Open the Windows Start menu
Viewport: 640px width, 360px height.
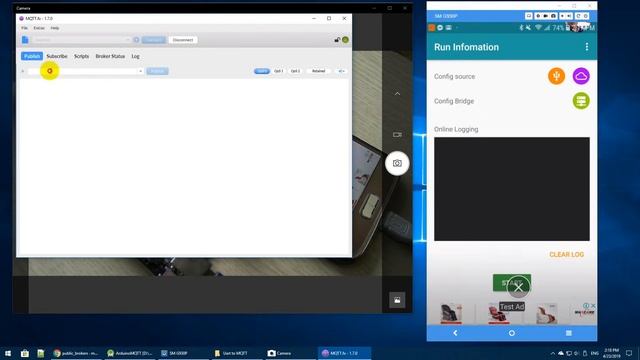[8, 353]
